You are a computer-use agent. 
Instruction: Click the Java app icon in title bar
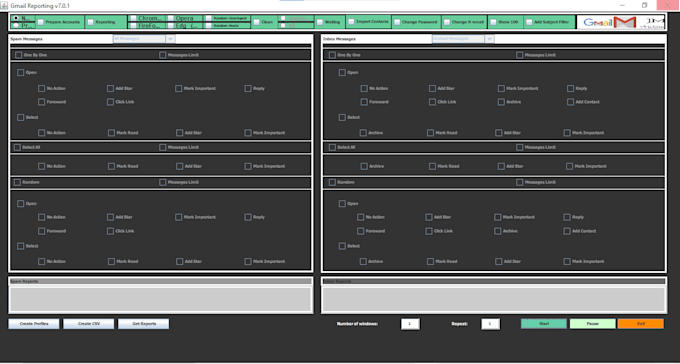pos(4,6)
